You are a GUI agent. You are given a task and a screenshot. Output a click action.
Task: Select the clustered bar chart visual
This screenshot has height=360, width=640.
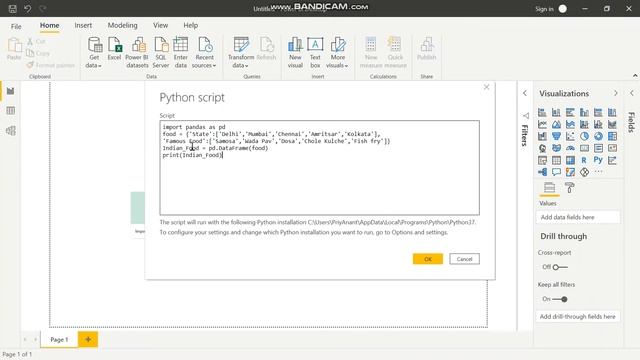point(570,112)
